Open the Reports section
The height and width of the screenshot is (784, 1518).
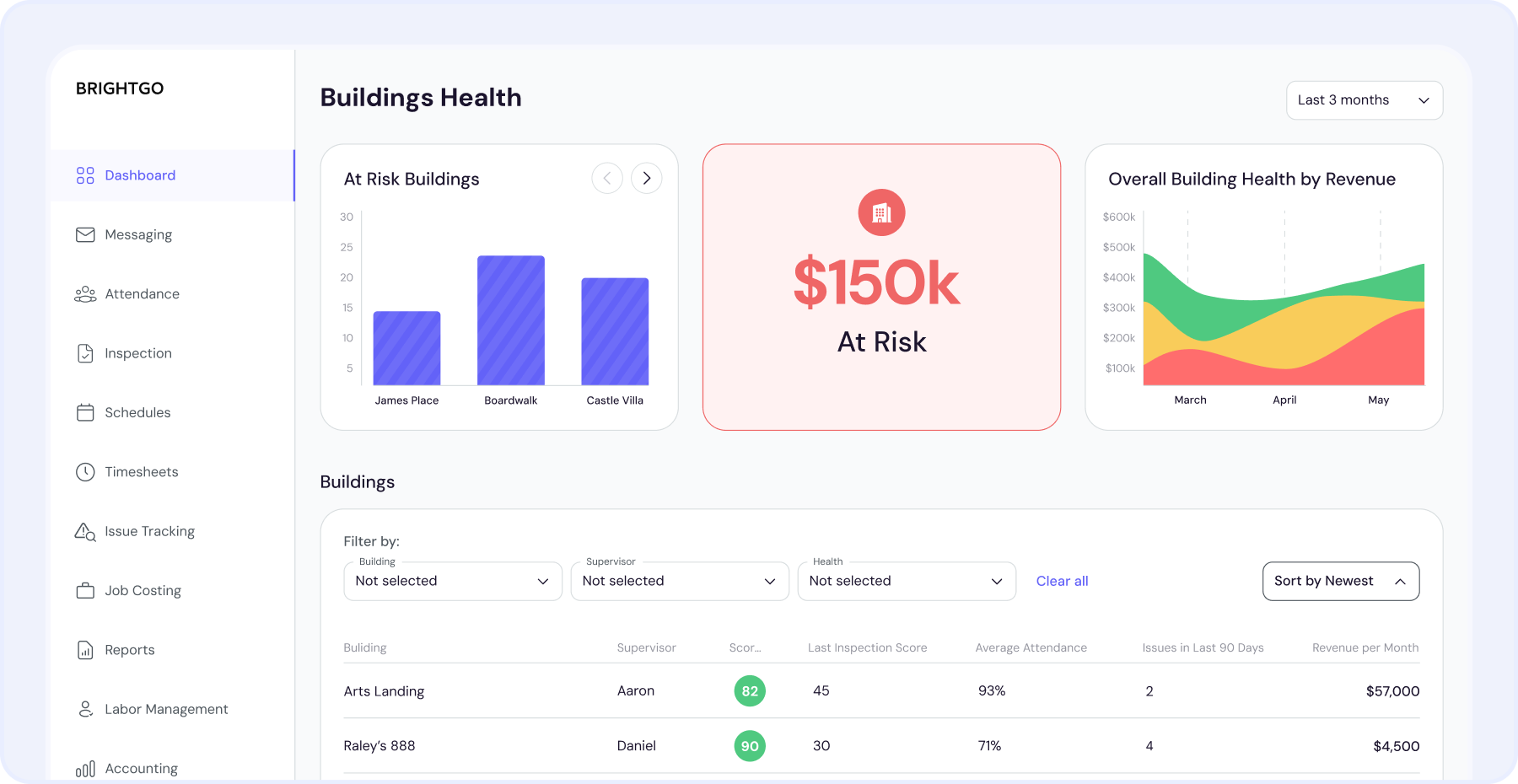pos(129,649)
